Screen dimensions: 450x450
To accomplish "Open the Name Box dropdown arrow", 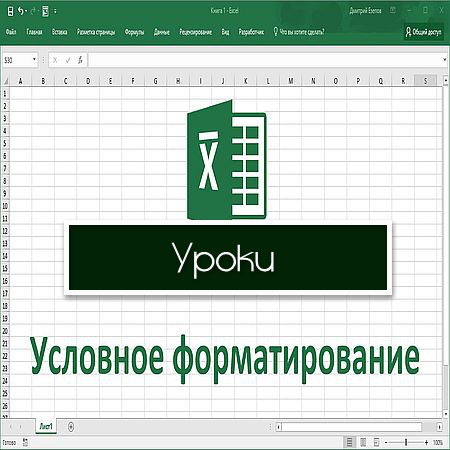I will pyautogui.click(x=34, y=60).
